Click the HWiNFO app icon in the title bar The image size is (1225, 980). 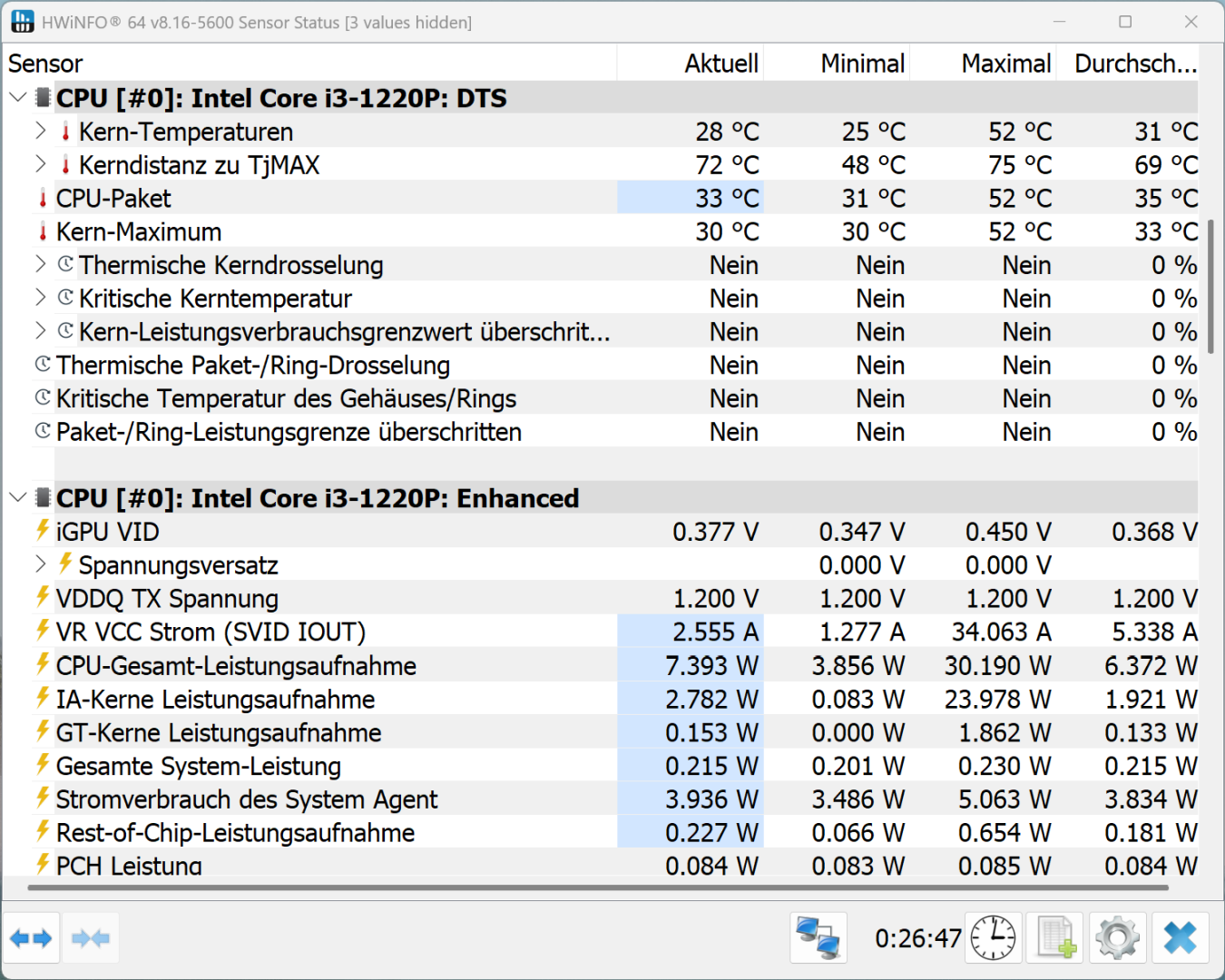23,22
